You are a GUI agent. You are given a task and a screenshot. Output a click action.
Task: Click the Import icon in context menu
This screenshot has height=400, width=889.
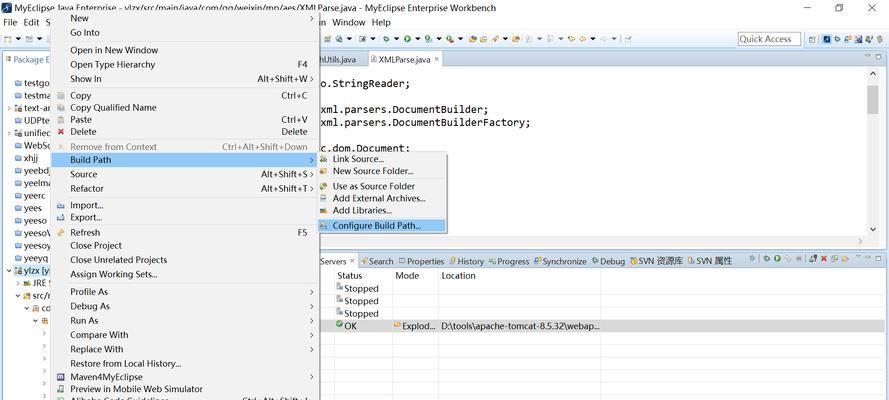tap(61, 205)
